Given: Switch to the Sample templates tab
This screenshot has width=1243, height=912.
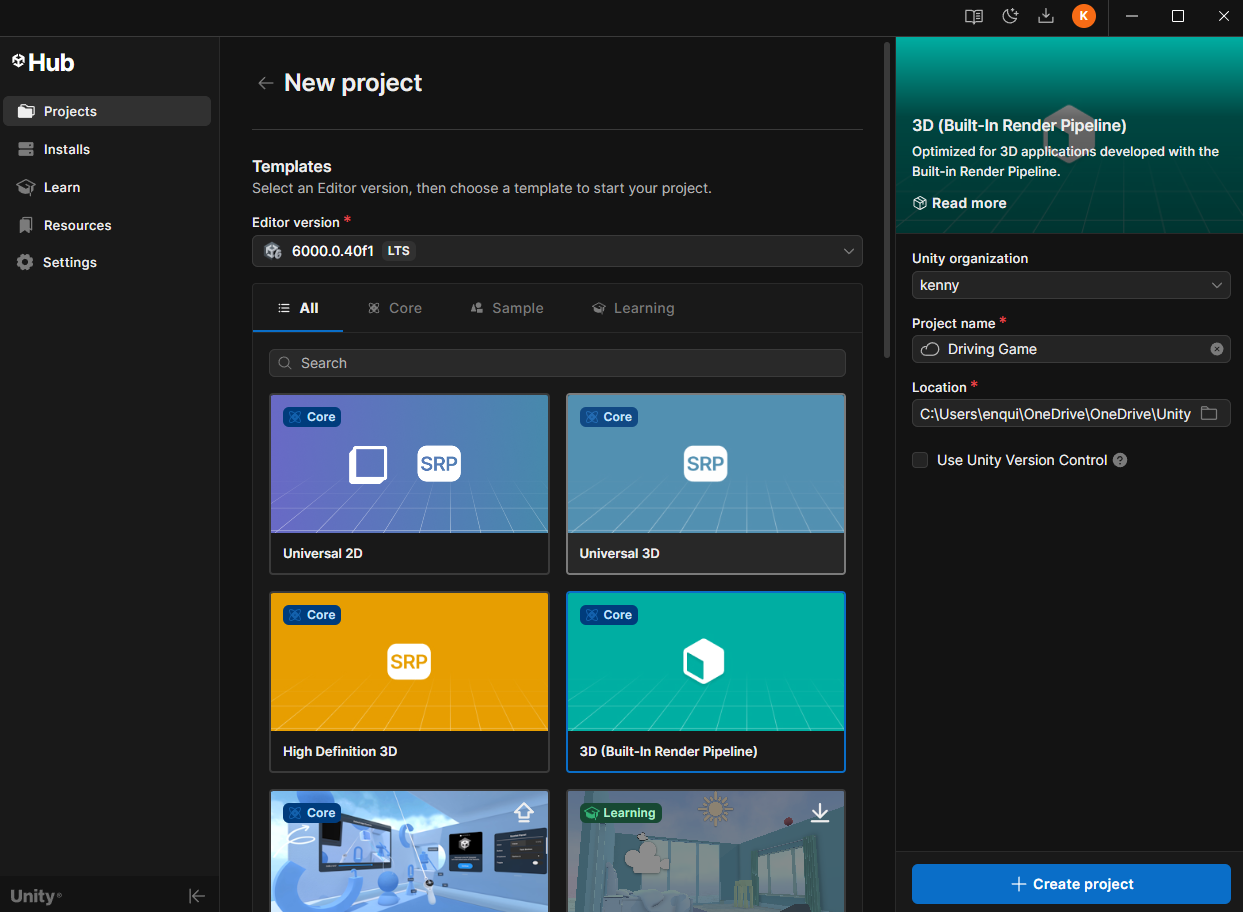Looking at the screenshot, I should [x=507, y=308].
